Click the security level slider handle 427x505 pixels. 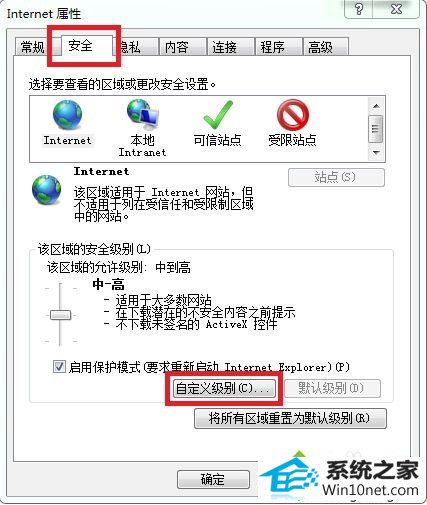click(60, 315)
